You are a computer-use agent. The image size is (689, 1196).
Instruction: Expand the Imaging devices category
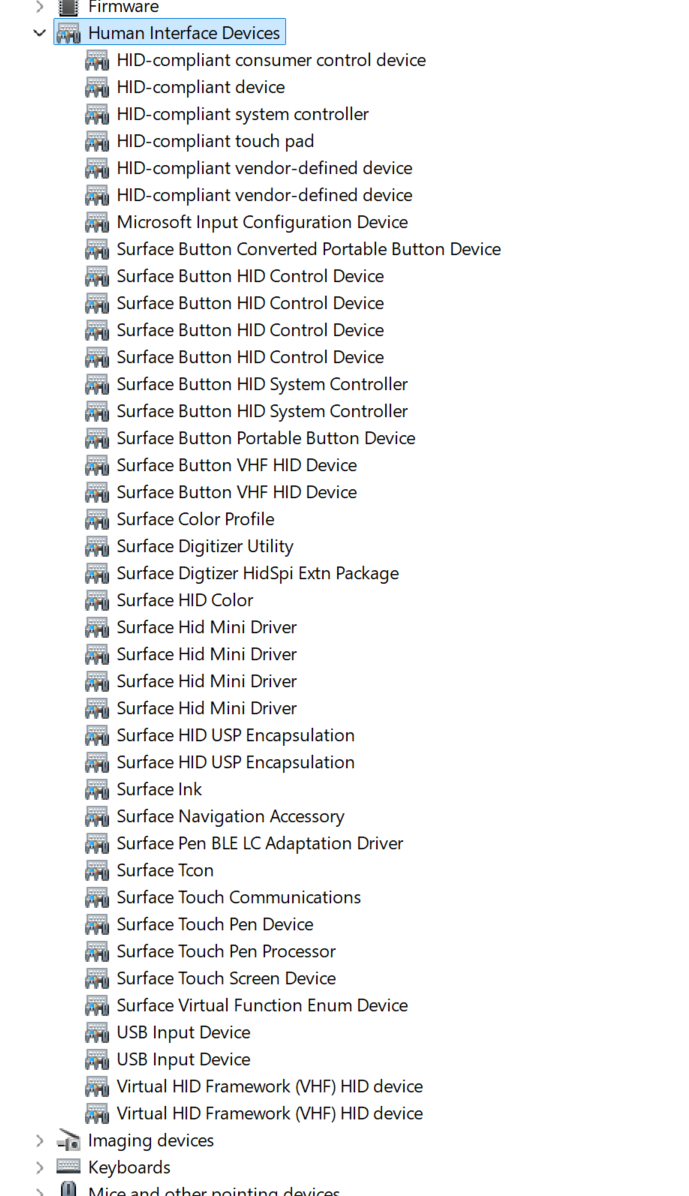(39, 1140)
